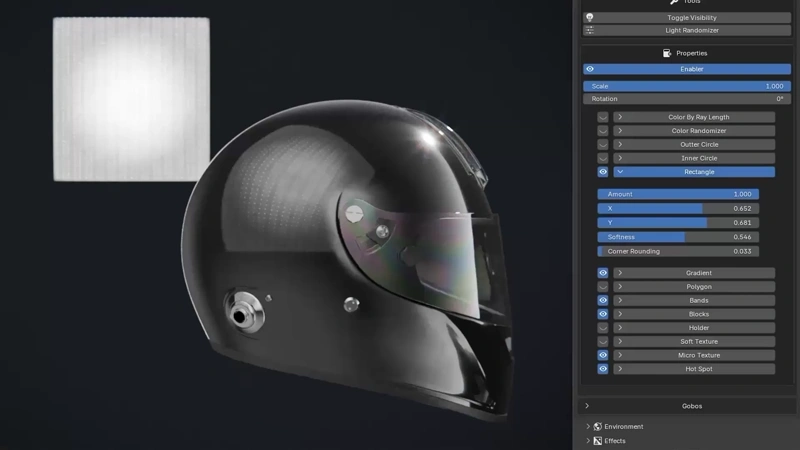The width and height of the screenshot is (800, 450).
Task: Hide the Micro Texture modifier
Action: tap(603, 355)
